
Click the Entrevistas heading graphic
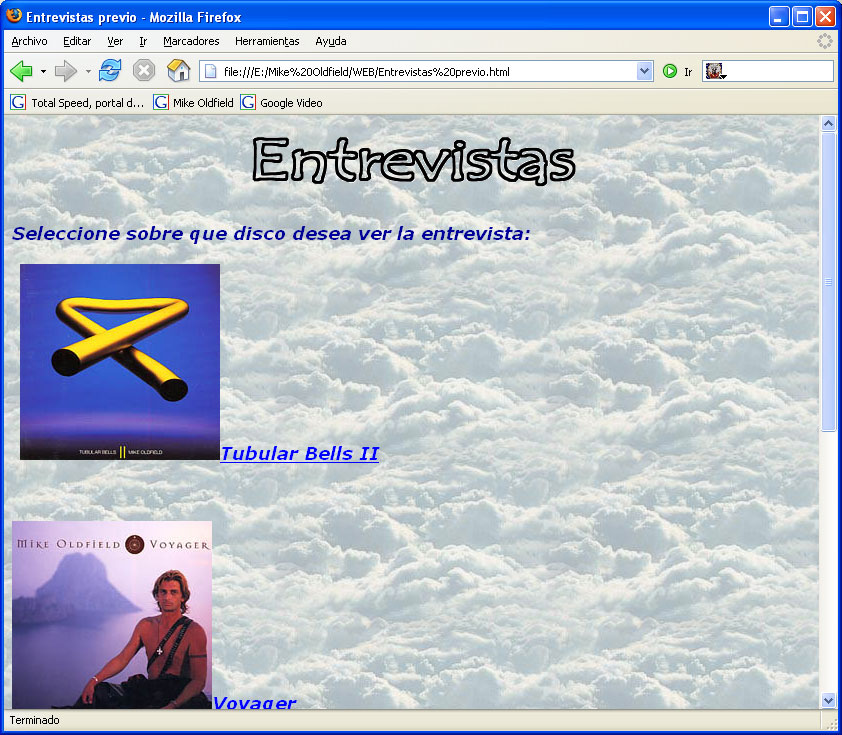[413, 161]
